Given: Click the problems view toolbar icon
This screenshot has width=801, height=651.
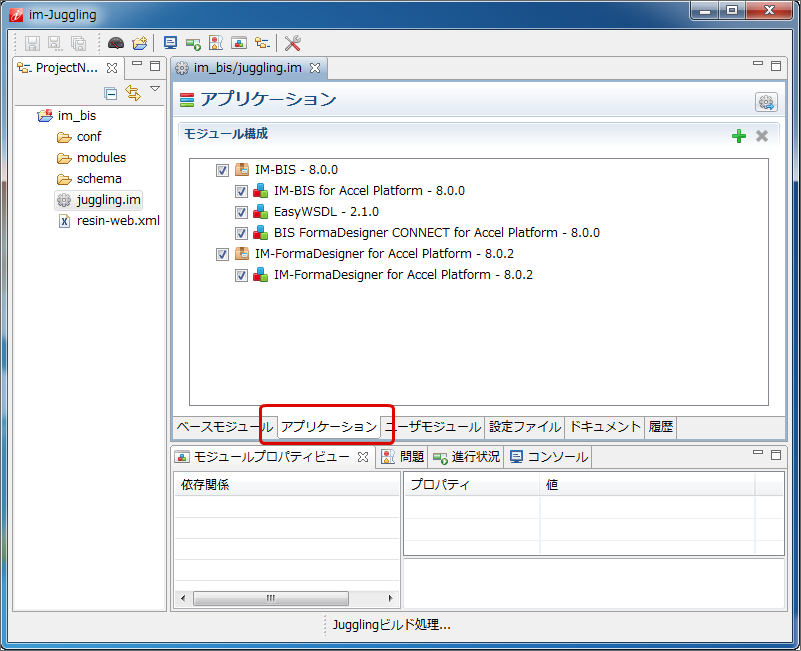Looking at the screenshot, I should click(x=216, y=43).
